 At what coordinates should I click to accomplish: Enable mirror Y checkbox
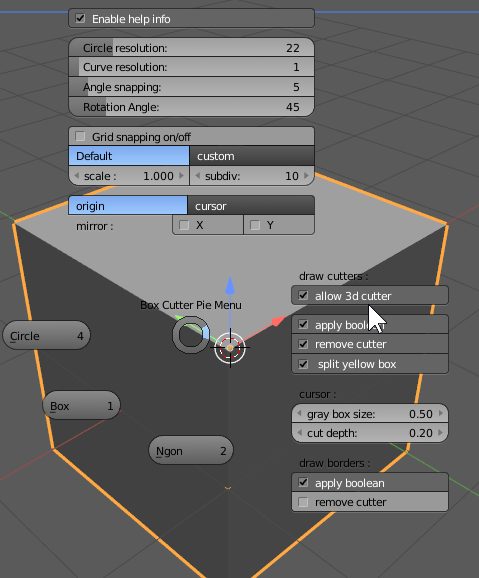(x=255, y=225)
